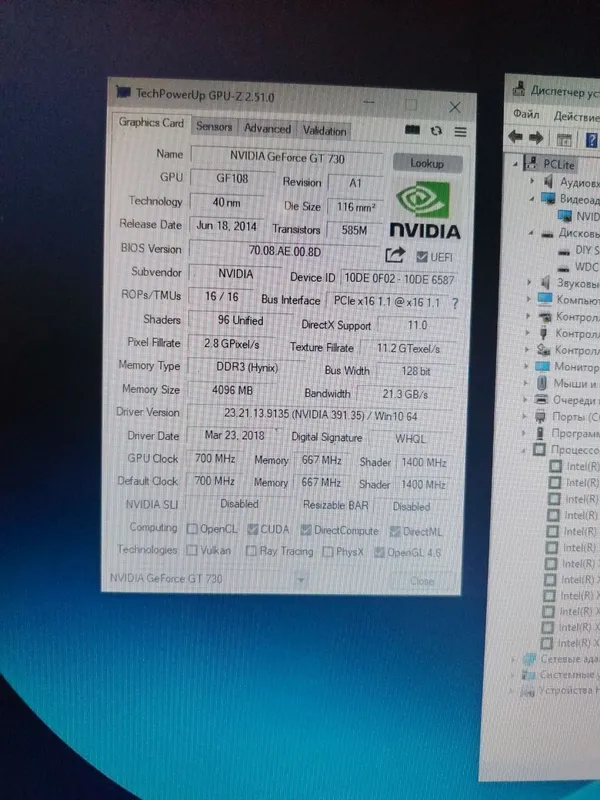Expand the Звуковы... tree node
Screen dimensions: 600x800
pos(529,282)
